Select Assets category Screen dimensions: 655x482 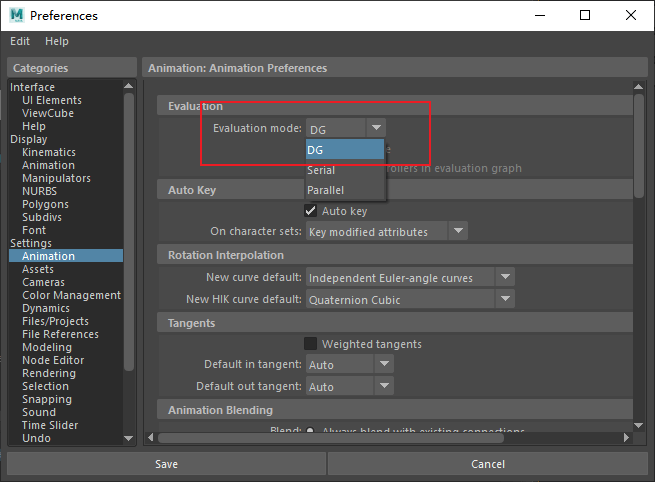tap(38, 269)
